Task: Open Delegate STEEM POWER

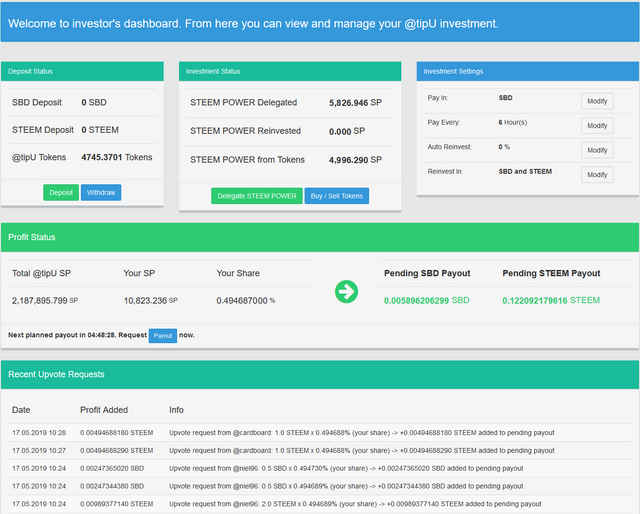Action: point(257,196)
